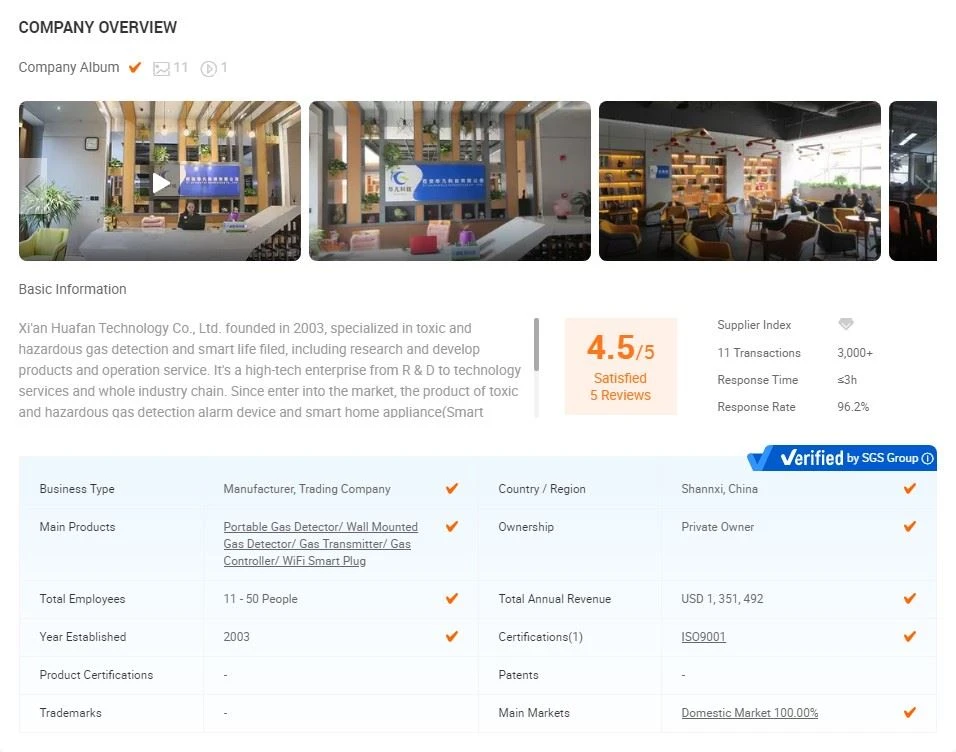Image resolution: width=956 pixels, height=752 pixels.
Task: Open the album photo count icon
Action: (x=161, y=68)
